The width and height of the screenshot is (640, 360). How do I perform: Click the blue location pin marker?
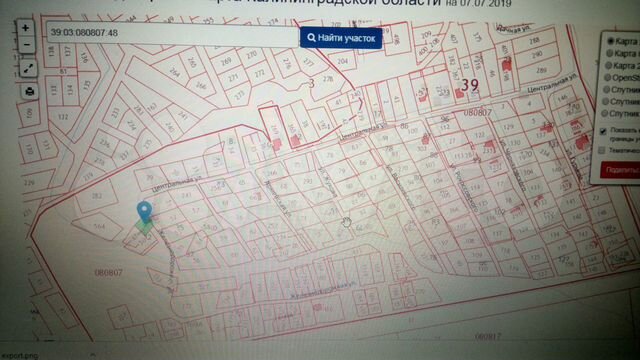144,212
